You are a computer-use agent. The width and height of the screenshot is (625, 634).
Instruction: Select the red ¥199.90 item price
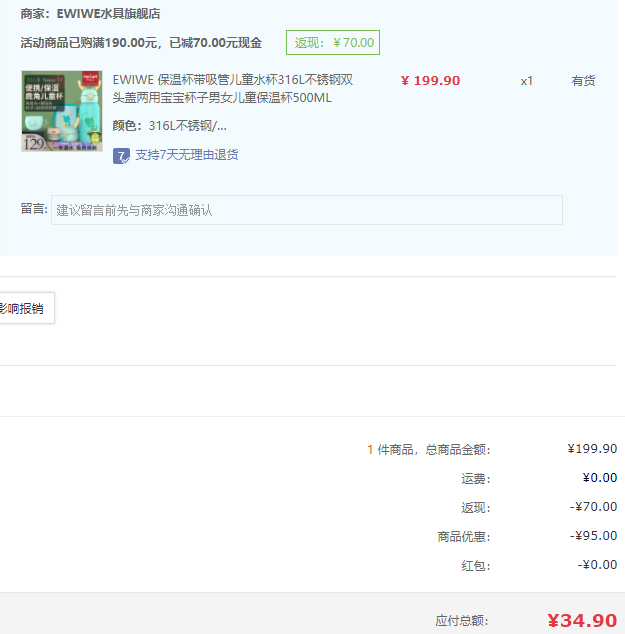[431, 81]
